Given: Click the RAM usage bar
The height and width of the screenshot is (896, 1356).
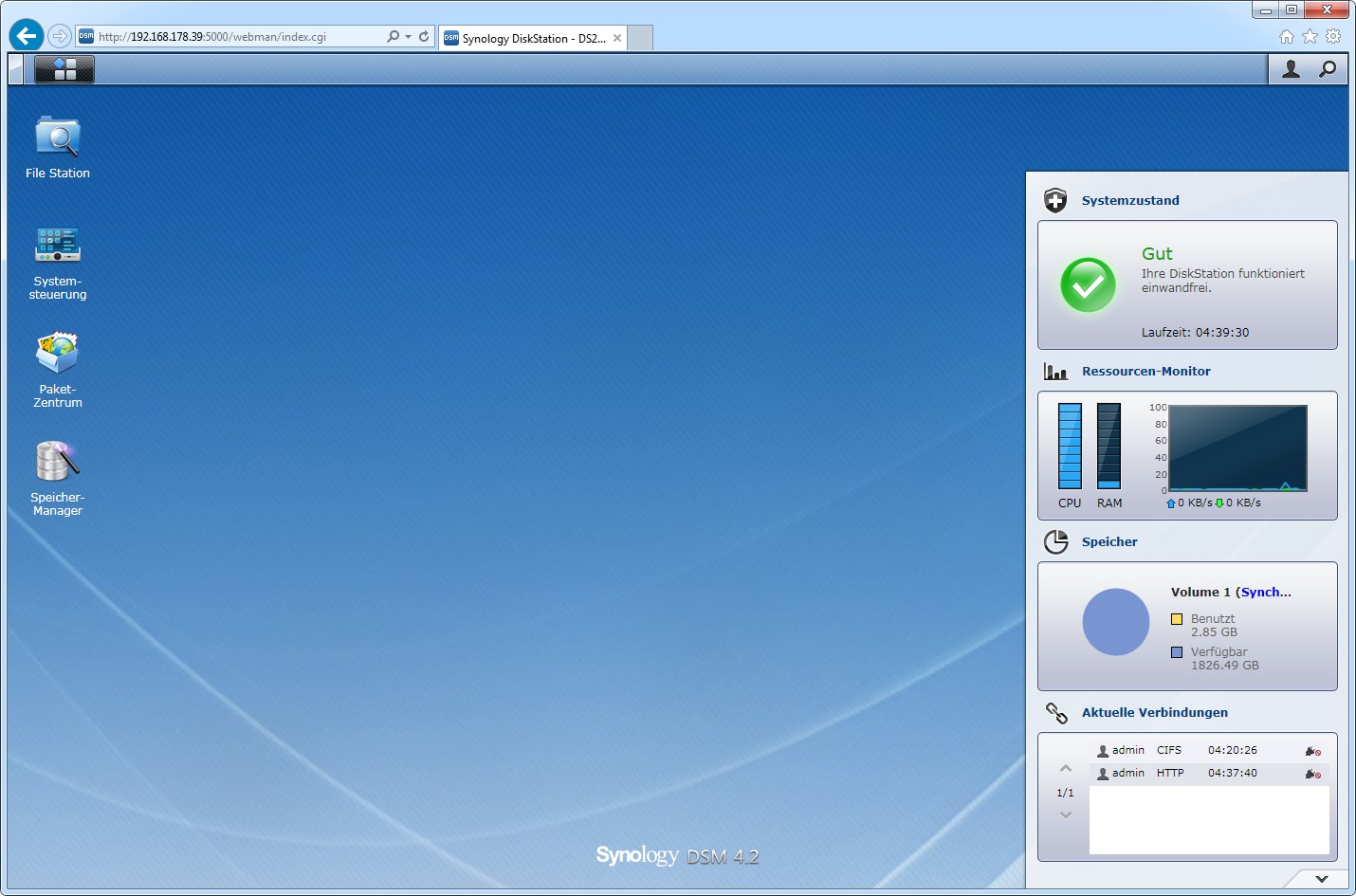Looking at the screenshot, I should pyautogui.click(x=1109, y=446).
